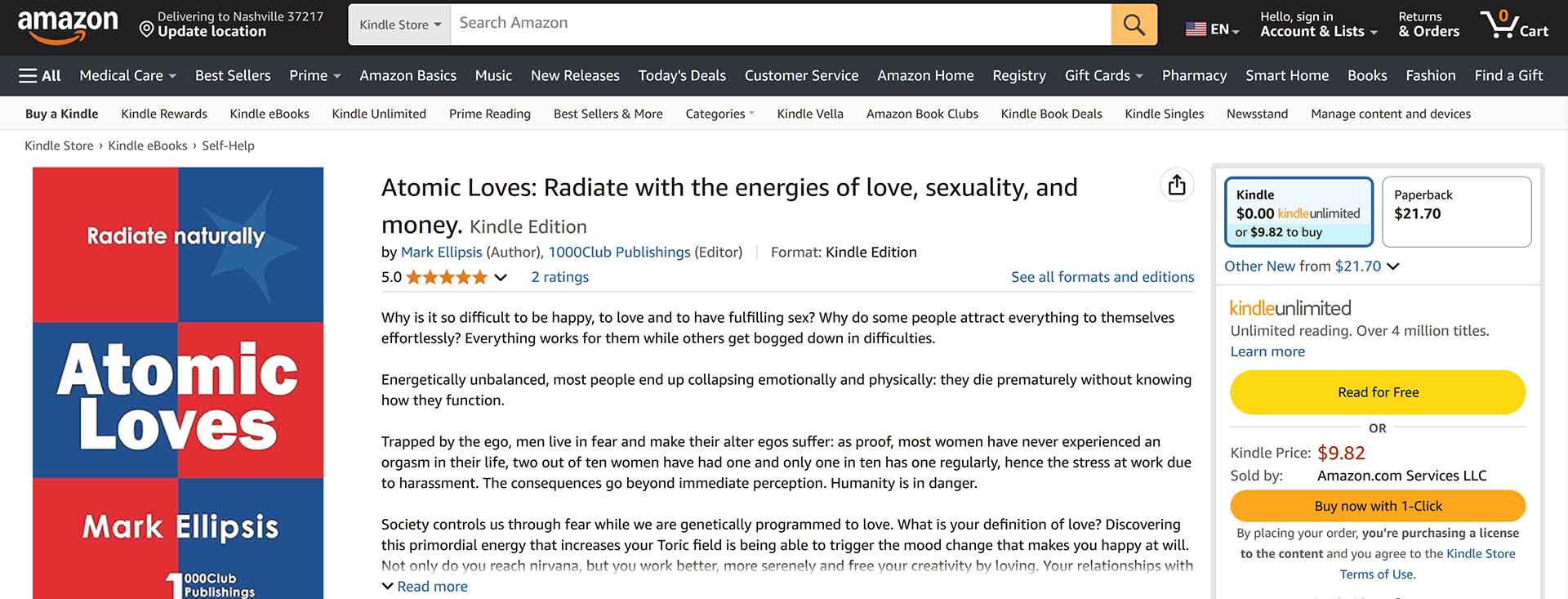Select the Paperback $21.70 format
The width and height of the screenshot is (1568, 599).
pyautogui.click(x=1456, y=212)
